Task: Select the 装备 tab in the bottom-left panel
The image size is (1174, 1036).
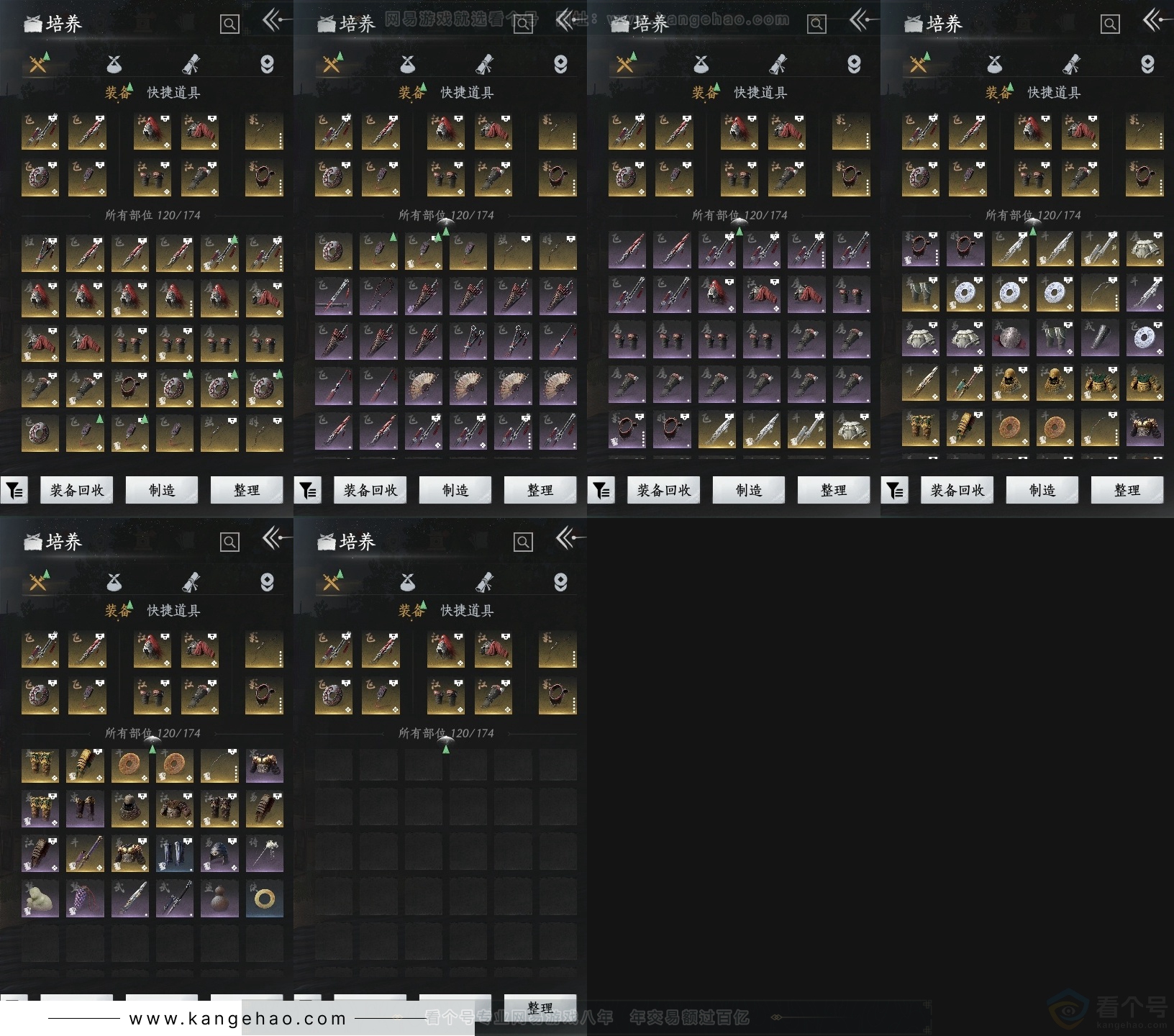Action: [118, 611]
